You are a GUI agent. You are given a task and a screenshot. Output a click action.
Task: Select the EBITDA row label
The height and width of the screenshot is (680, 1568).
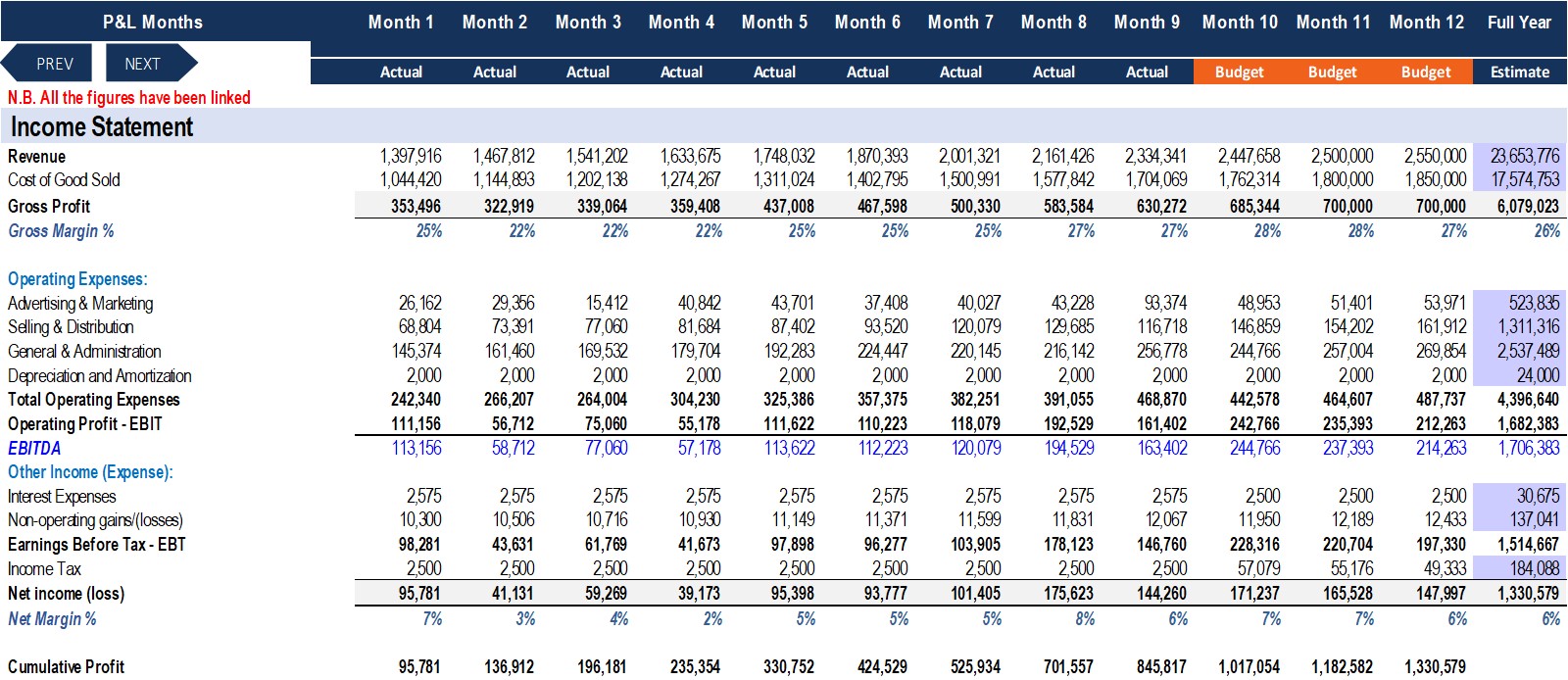(34, 448)
